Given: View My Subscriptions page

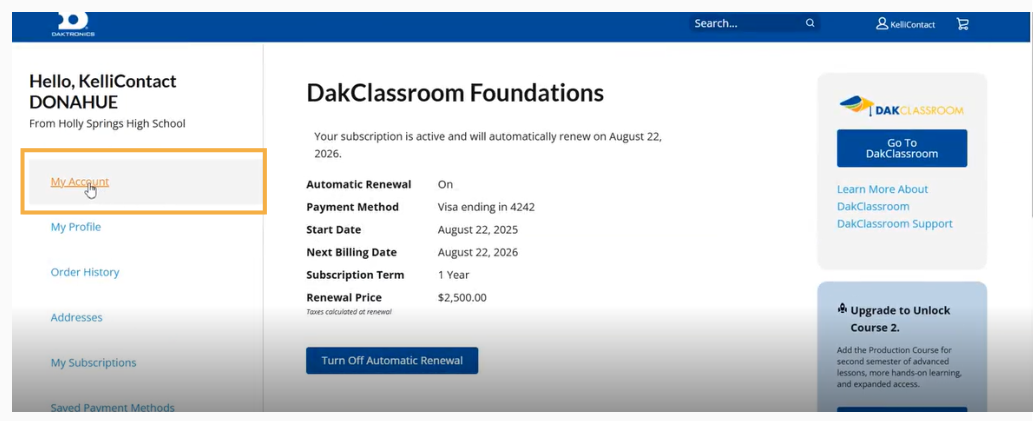Looking at the screenshot, I should coord(94,363).
